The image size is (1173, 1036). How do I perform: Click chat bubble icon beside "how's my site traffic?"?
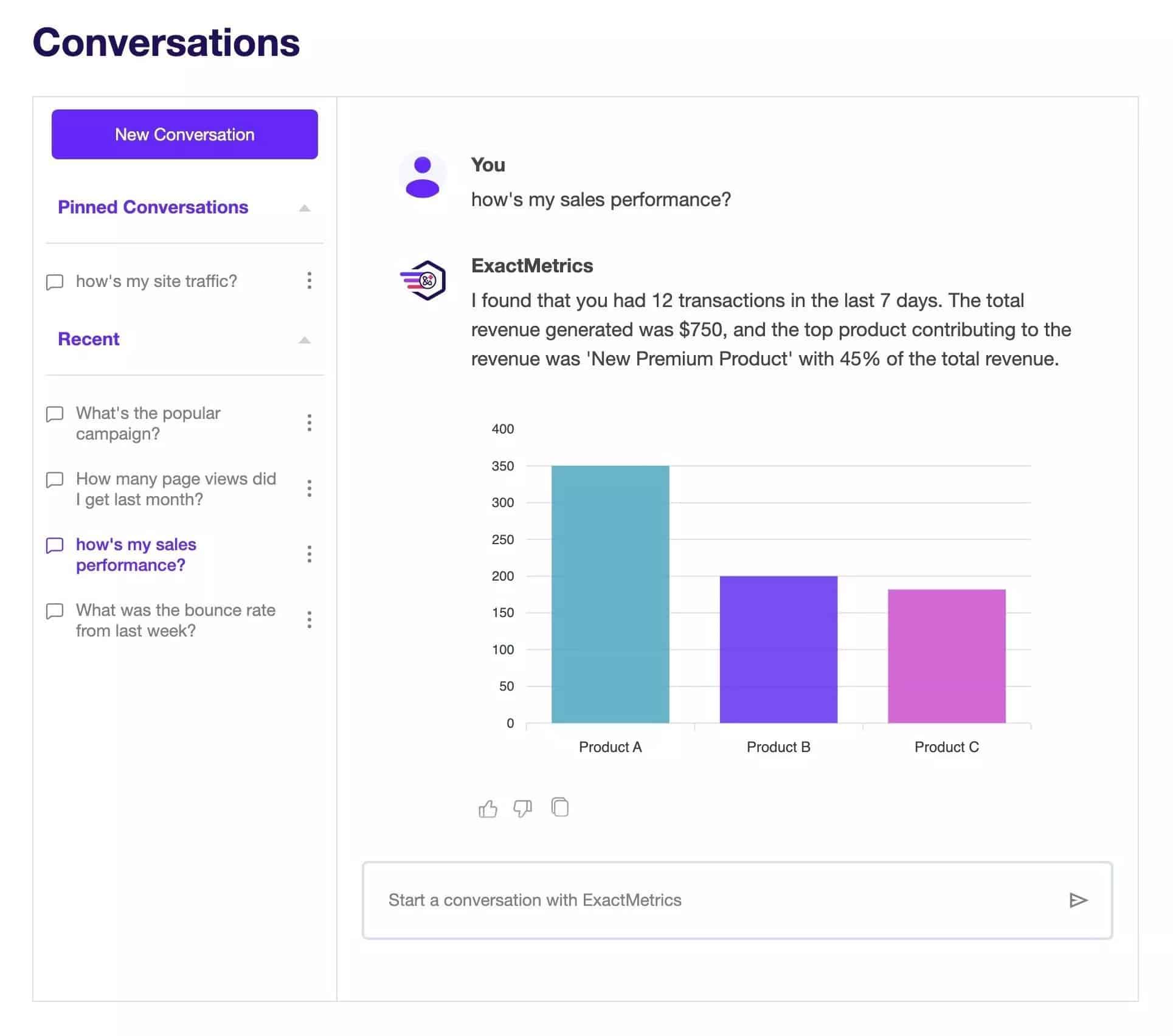click(55, 282)
